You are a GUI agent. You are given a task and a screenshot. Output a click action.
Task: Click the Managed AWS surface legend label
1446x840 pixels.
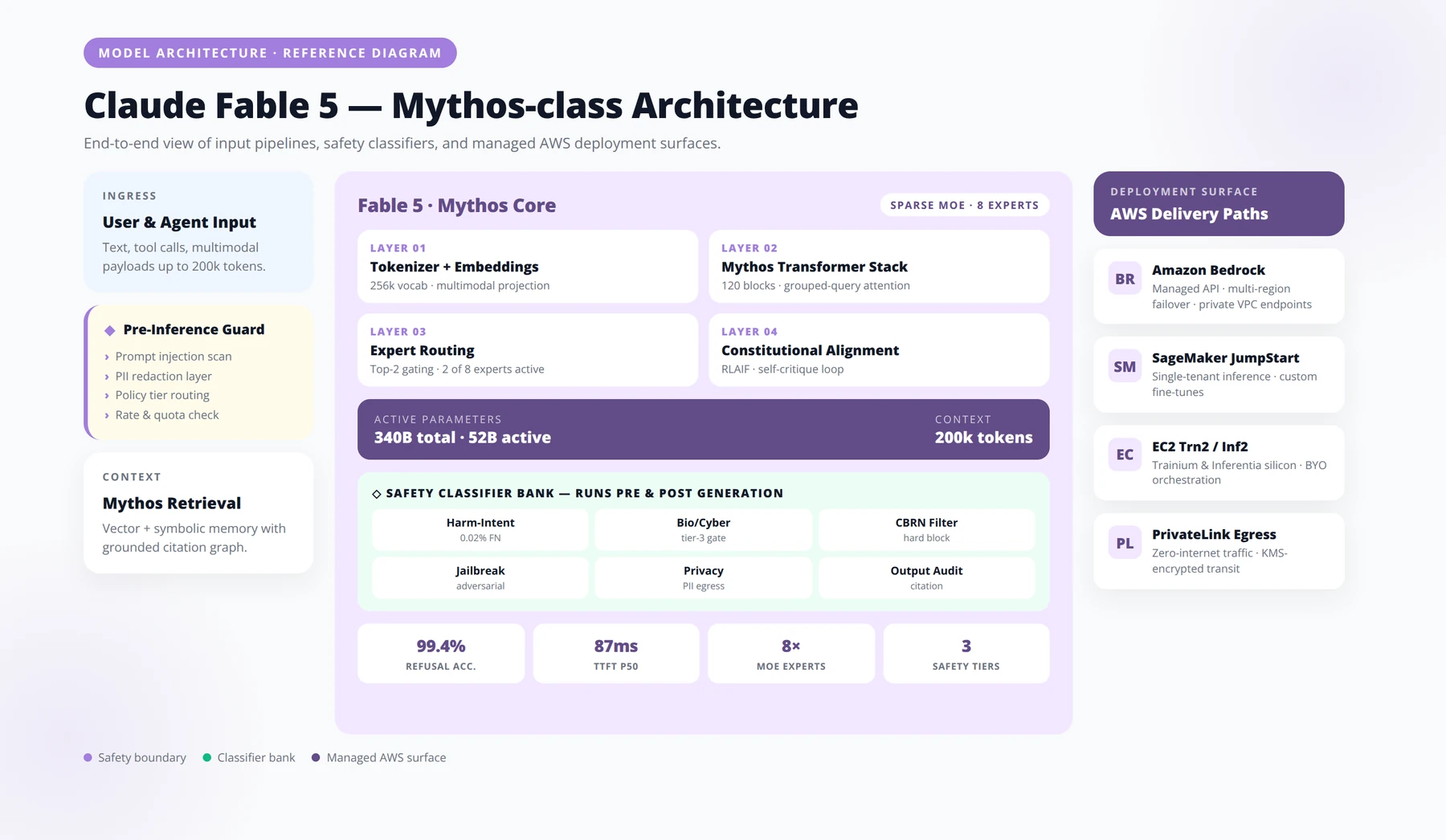[x=386, y=757]
